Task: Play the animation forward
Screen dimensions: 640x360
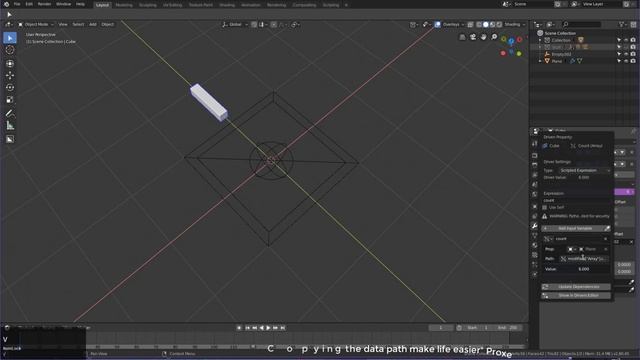Action: coord(268,328)
